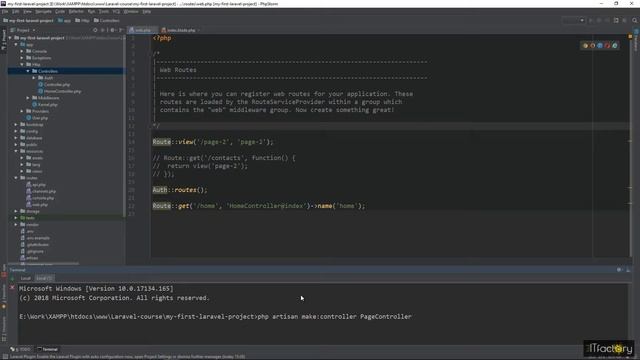Click the scroll-from-source target icon in Project panel
640x360 pixels.
pyautogui.click(x=95, y=30)
